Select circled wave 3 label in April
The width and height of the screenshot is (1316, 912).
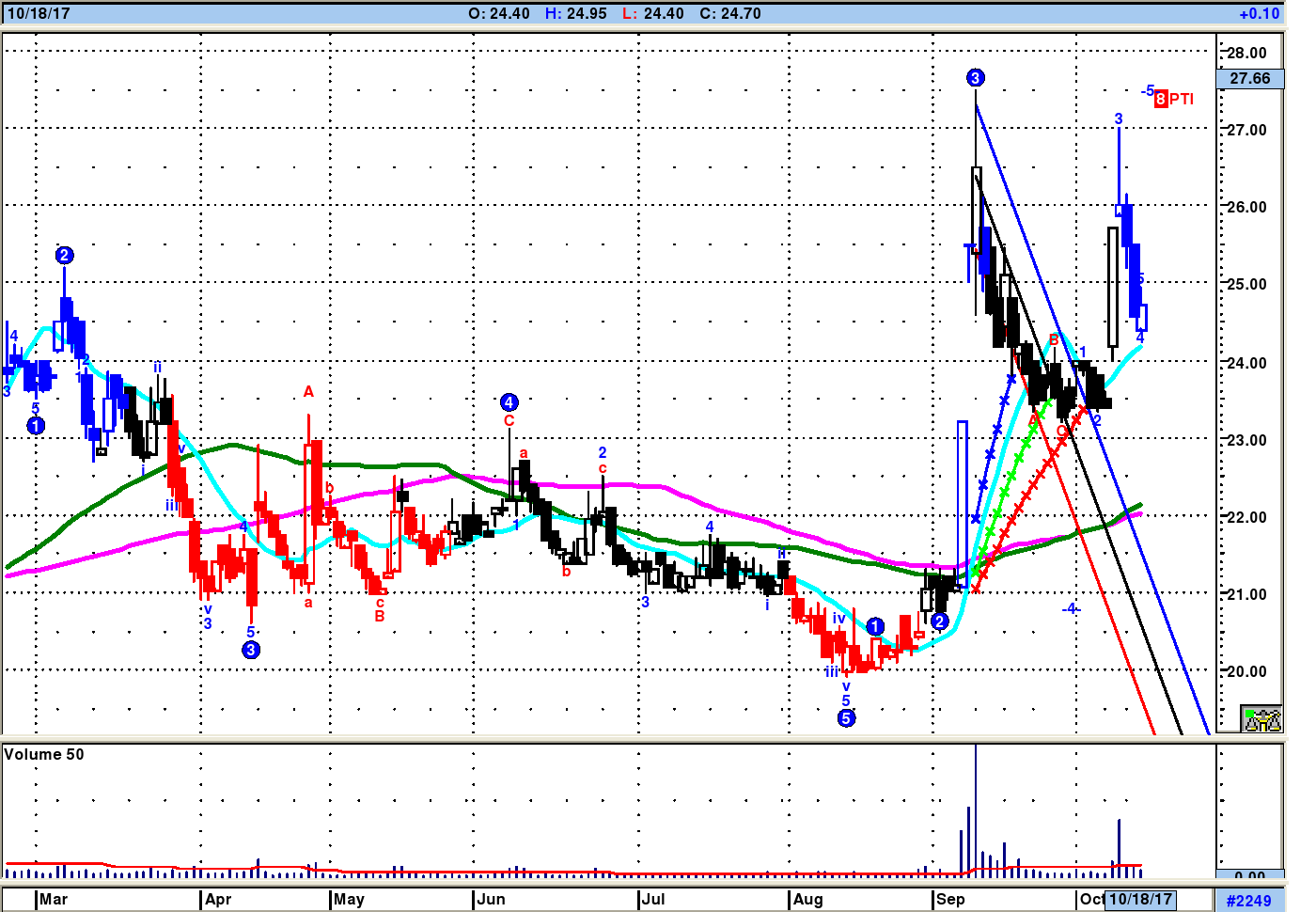click(x=251, y=650)
